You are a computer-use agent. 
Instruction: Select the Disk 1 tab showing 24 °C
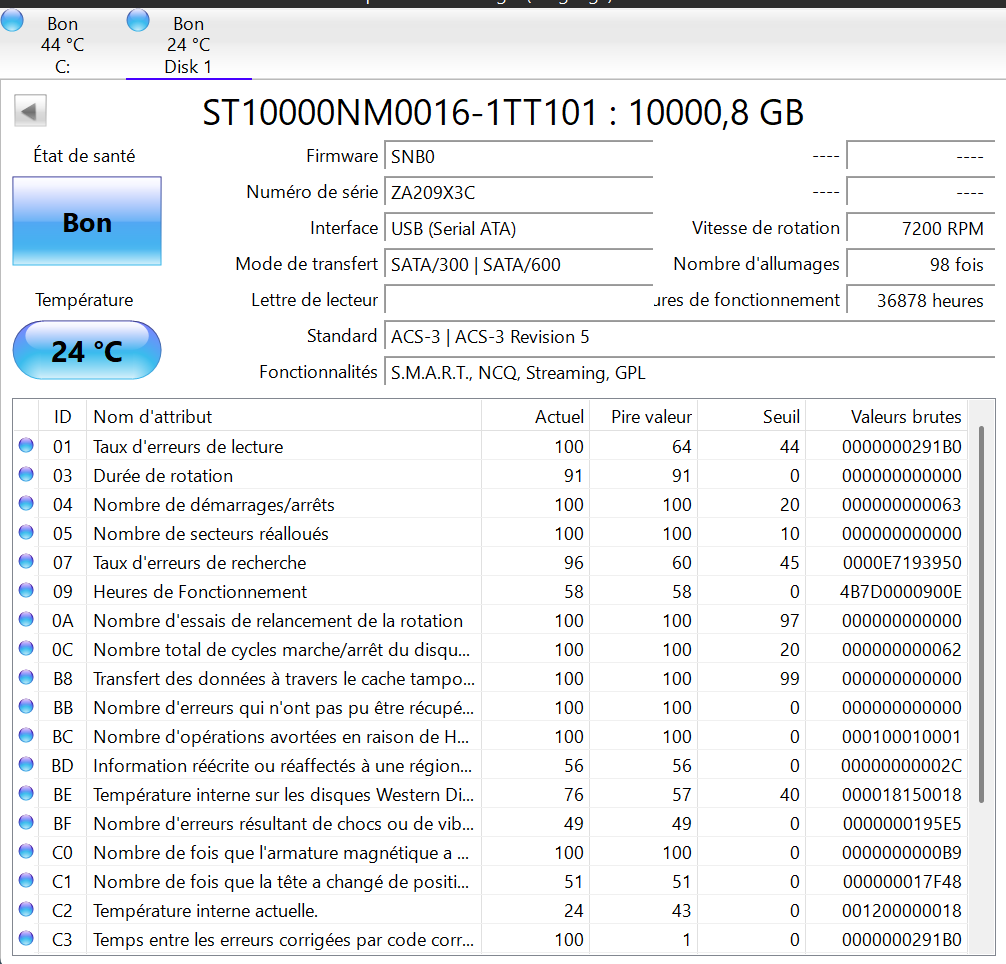point(188,44)
